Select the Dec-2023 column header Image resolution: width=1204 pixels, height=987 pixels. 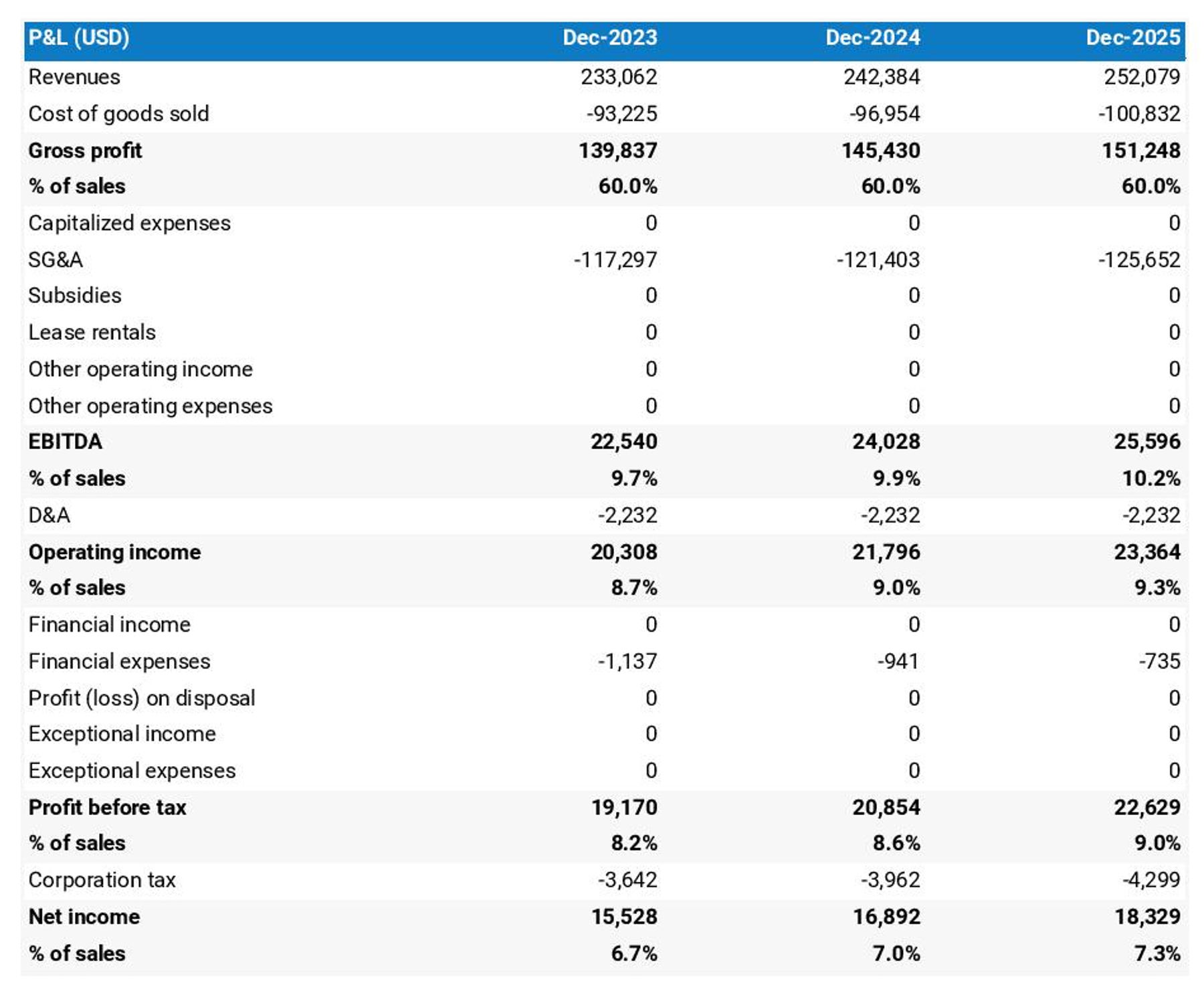(x=609, y=37)
